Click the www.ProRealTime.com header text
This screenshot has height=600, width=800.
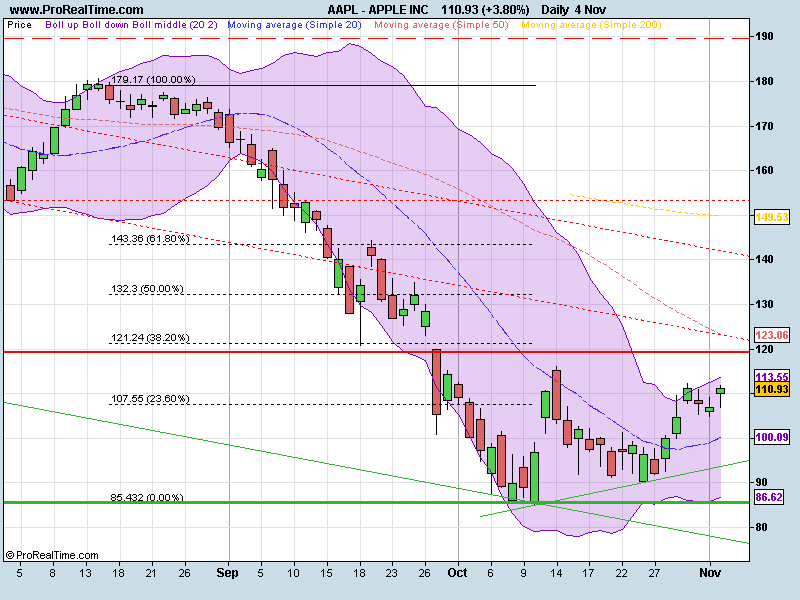77,10
